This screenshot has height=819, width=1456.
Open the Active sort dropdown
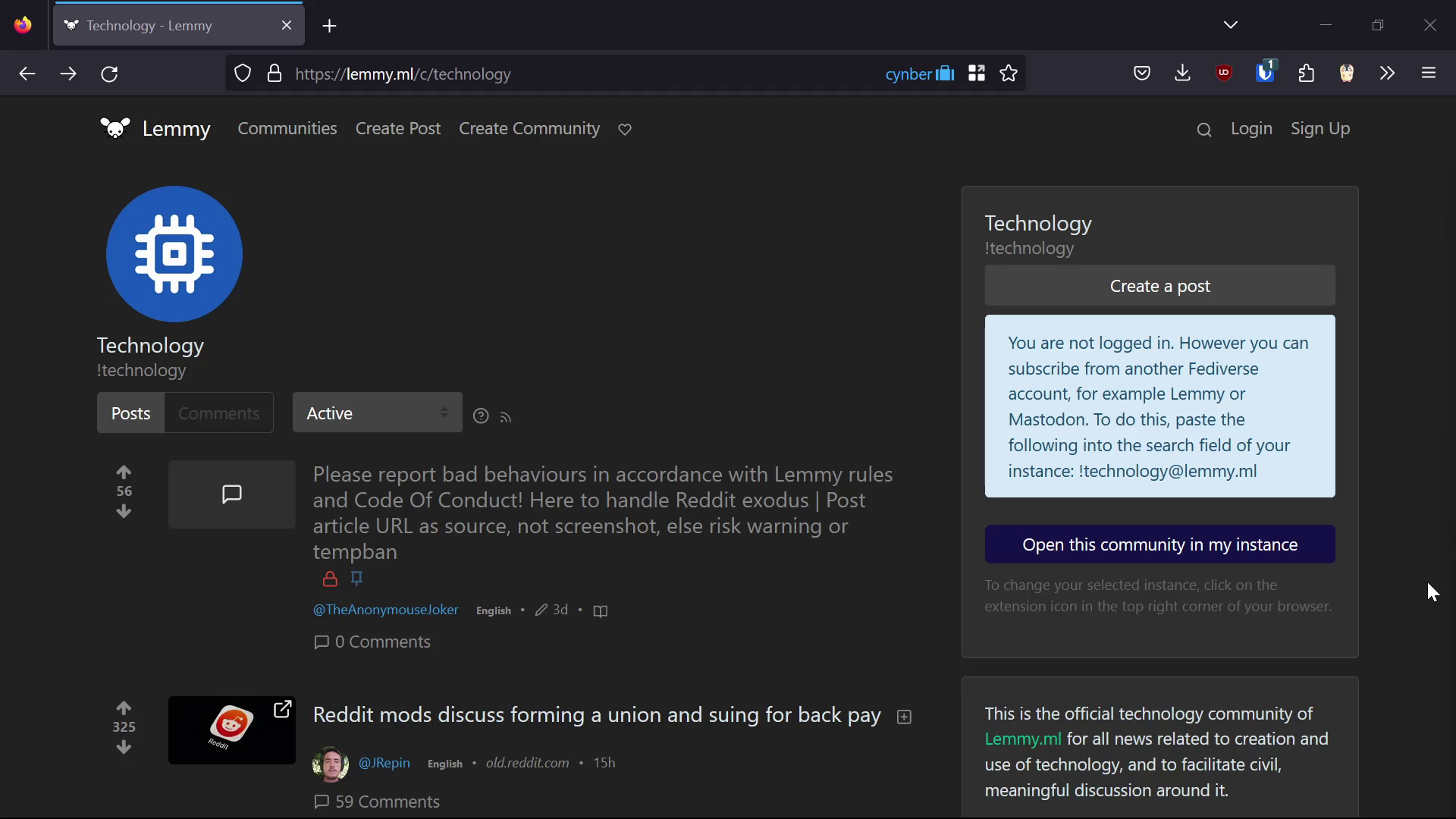tap(378, 413)
